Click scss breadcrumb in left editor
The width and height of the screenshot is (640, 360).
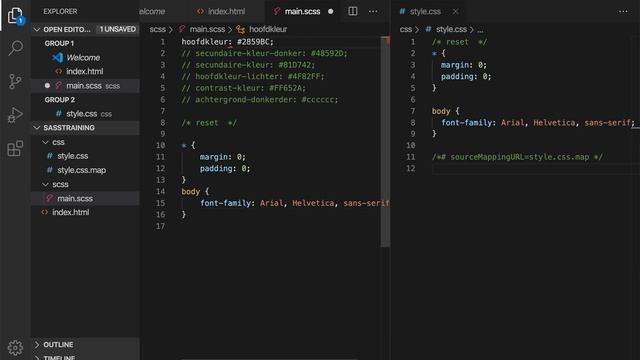(x=157, y=29)
